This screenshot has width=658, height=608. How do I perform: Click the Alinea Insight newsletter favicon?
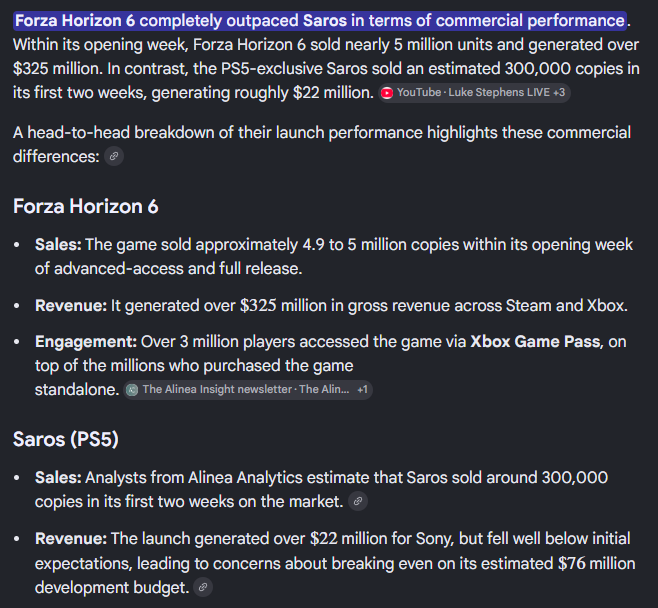click(132, 390)
